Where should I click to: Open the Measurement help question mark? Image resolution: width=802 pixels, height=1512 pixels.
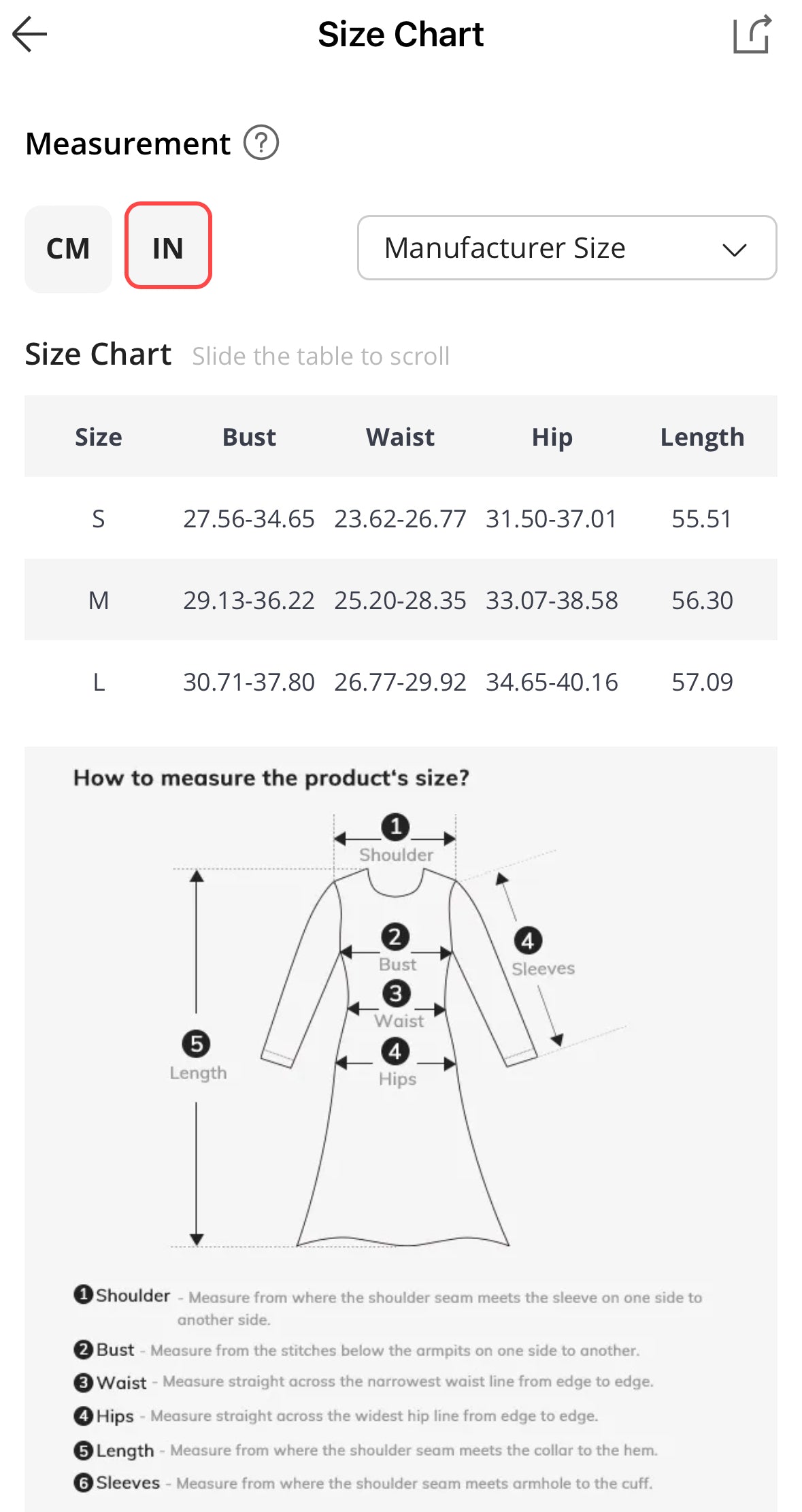click(261, 143)
